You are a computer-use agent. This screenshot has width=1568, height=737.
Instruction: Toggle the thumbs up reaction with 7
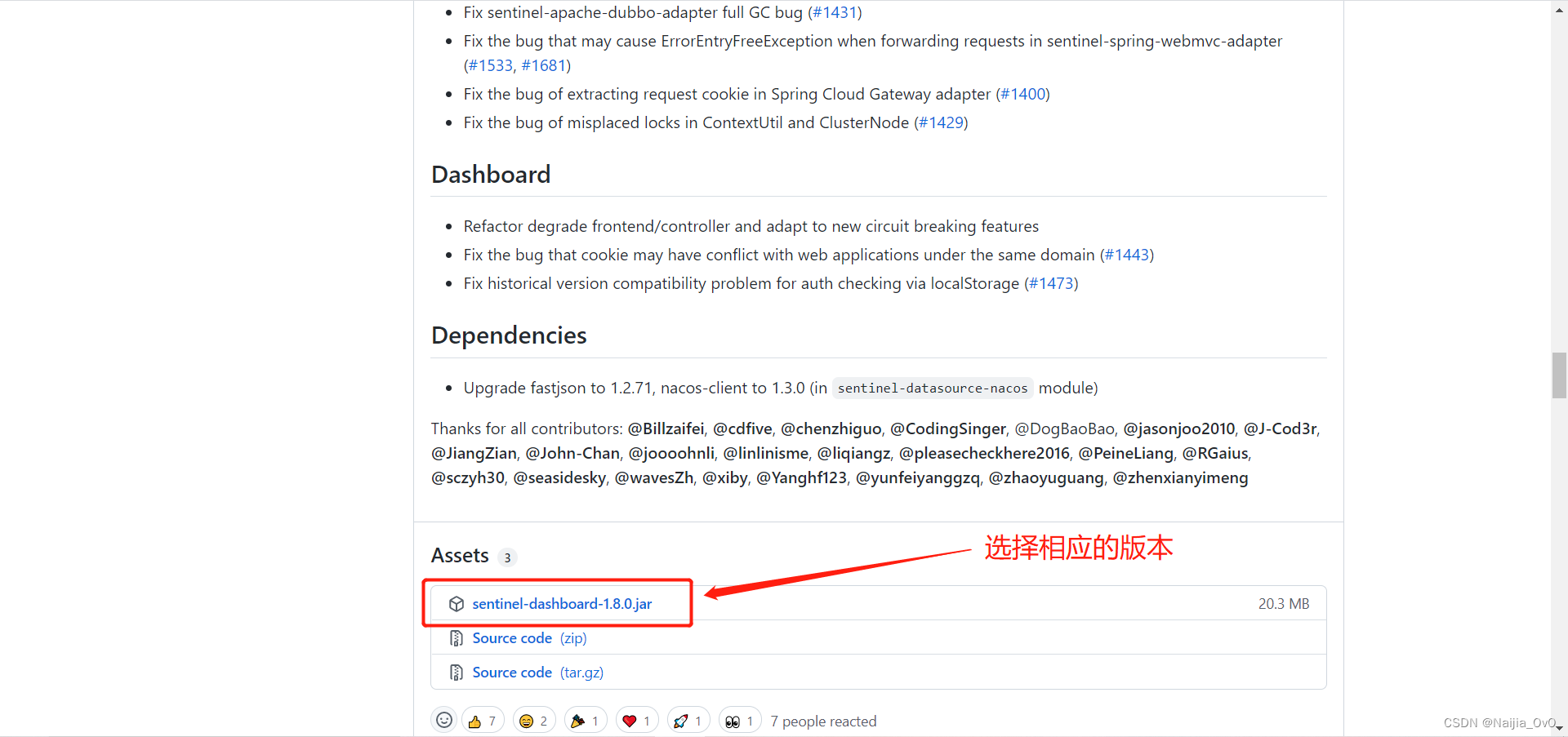point(483,721)
